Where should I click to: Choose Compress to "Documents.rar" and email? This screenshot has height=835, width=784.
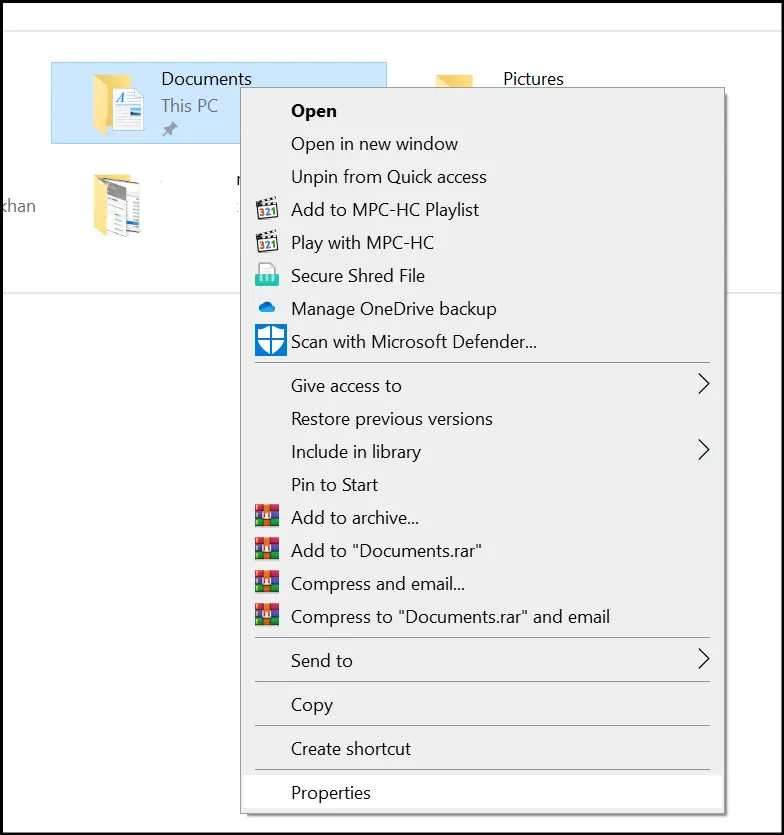(483, 617)
